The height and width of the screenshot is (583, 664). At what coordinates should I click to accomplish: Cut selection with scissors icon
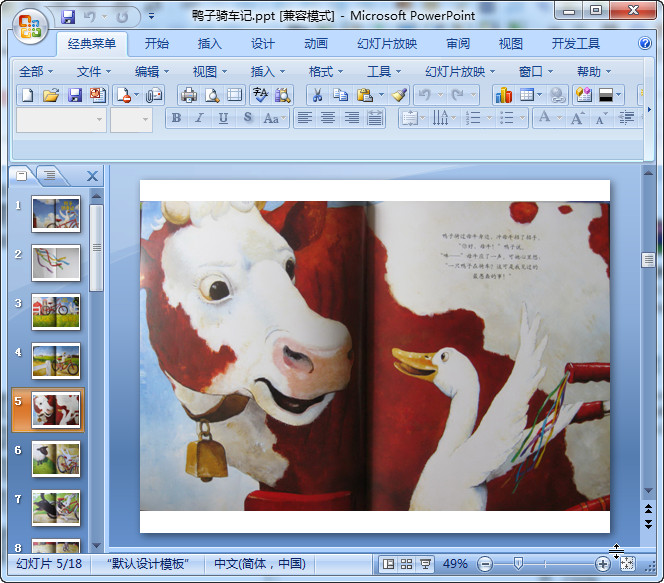coord(317,95)
